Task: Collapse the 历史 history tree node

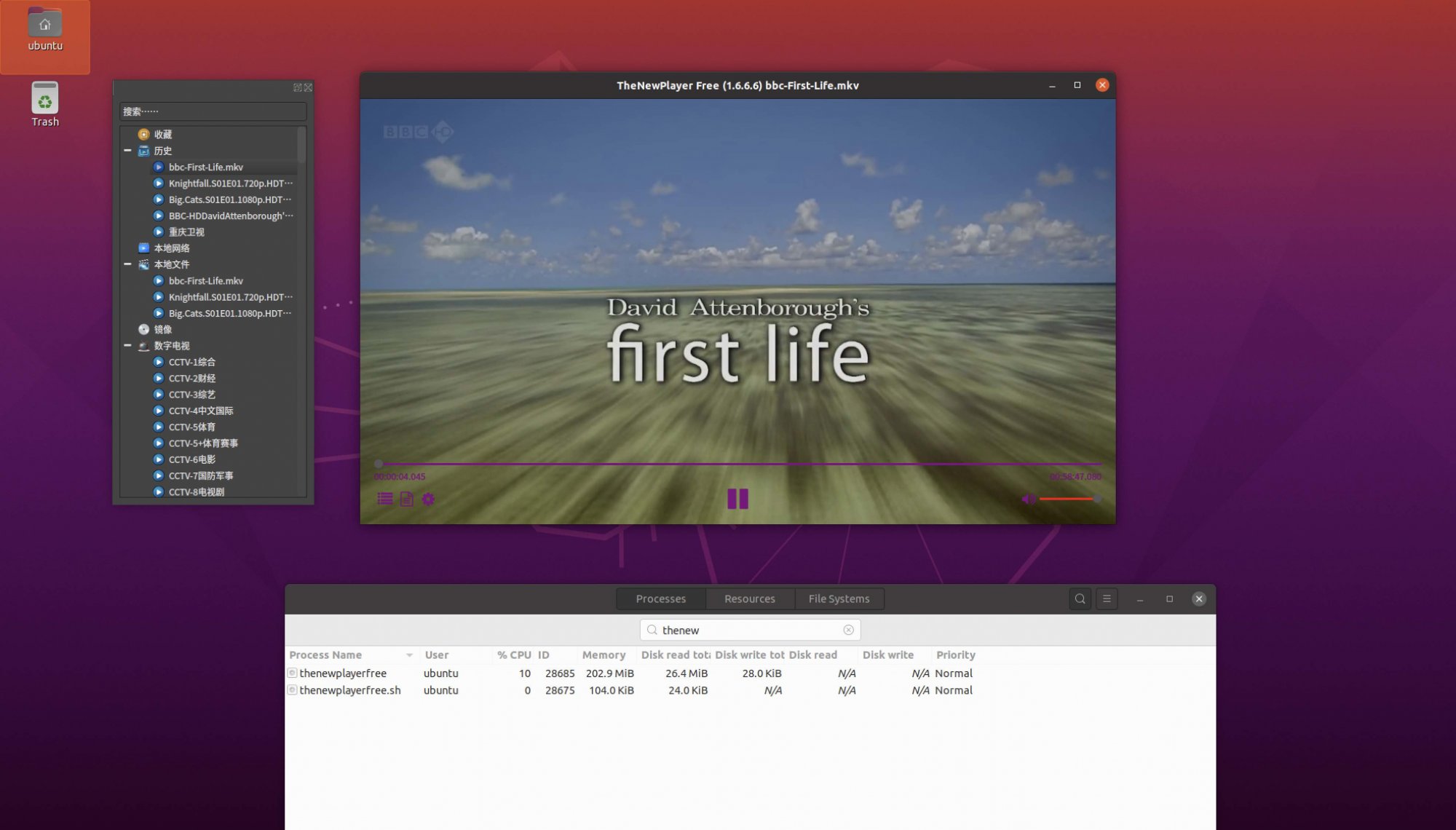Action: tap(128, 151)
